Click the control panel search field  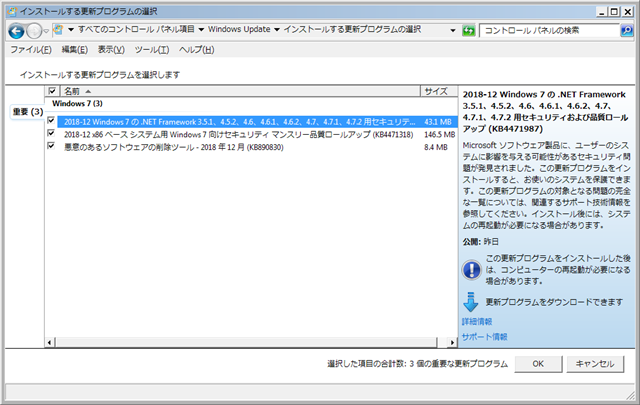click(x=549, y=30)
